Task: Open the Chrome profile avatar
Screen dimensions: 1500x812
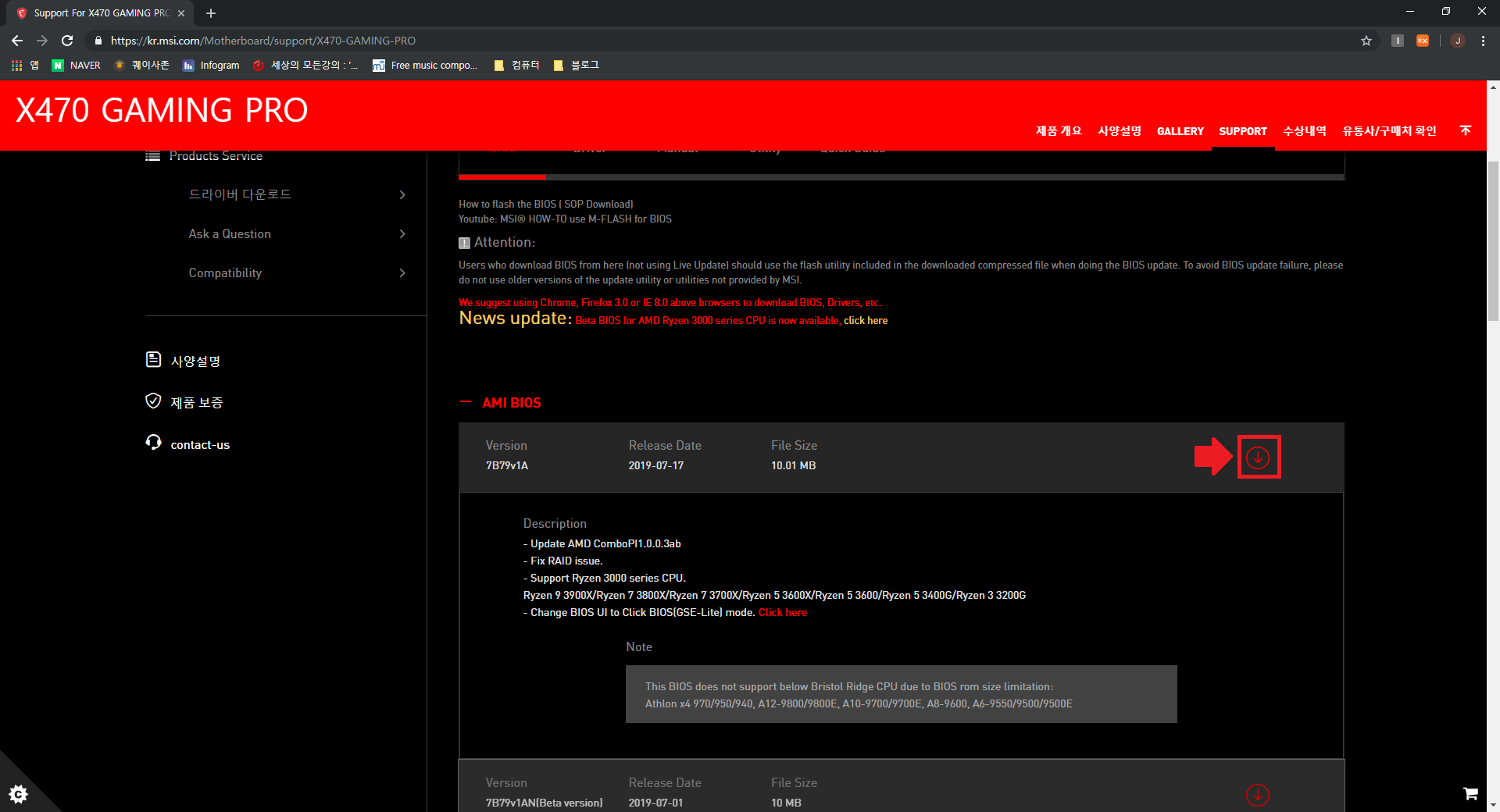Action: tap(1458, 41)
